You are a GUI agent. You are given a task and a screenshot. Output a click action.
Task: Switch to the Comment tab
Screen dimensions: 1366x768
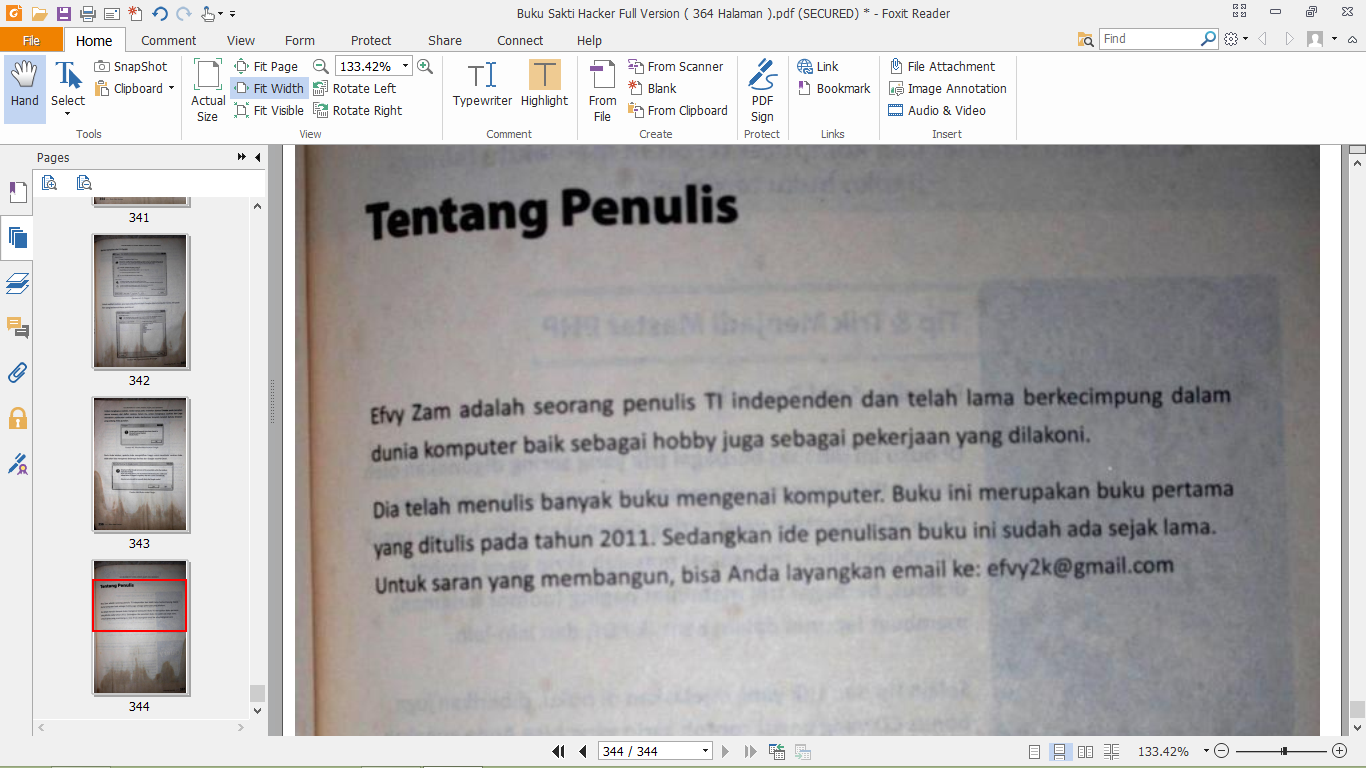coord(168,40)
